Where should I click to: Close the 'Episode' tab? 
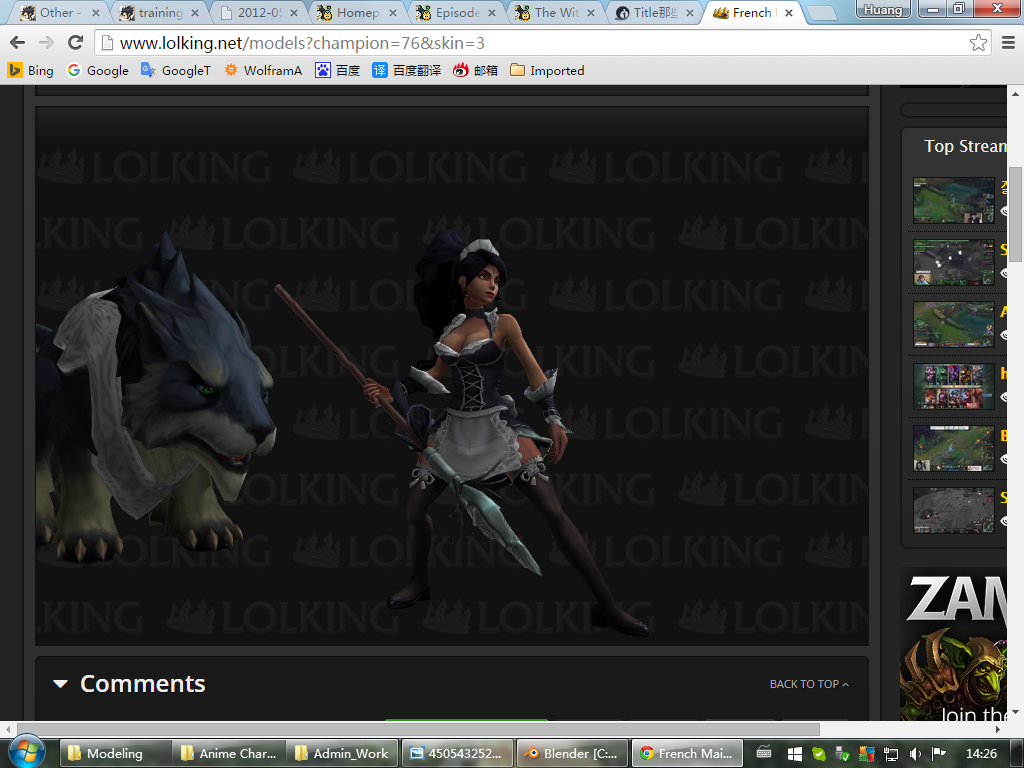(x=492, y=12)
